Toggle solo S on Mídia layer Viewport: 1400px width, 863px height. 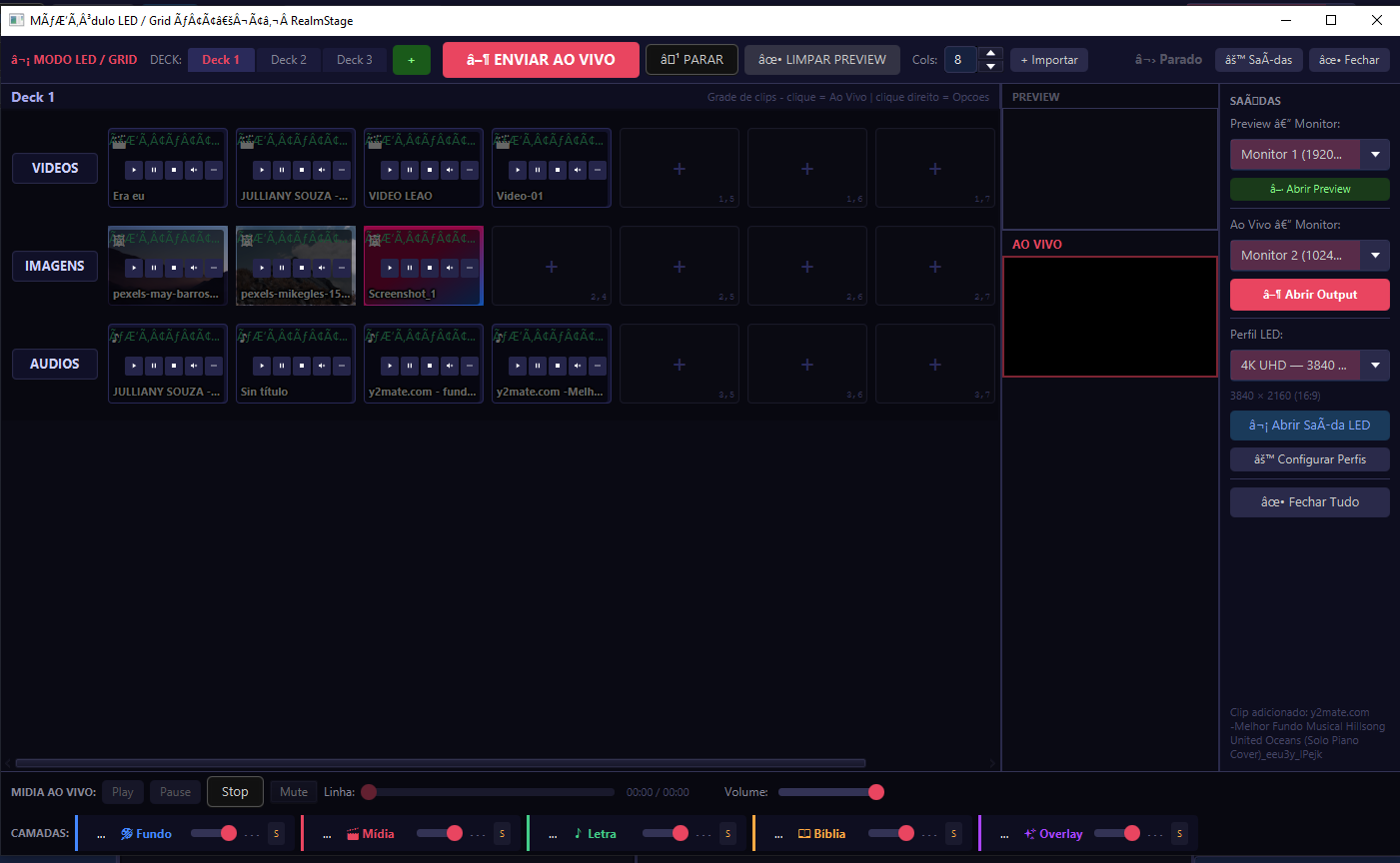[503, 834]
